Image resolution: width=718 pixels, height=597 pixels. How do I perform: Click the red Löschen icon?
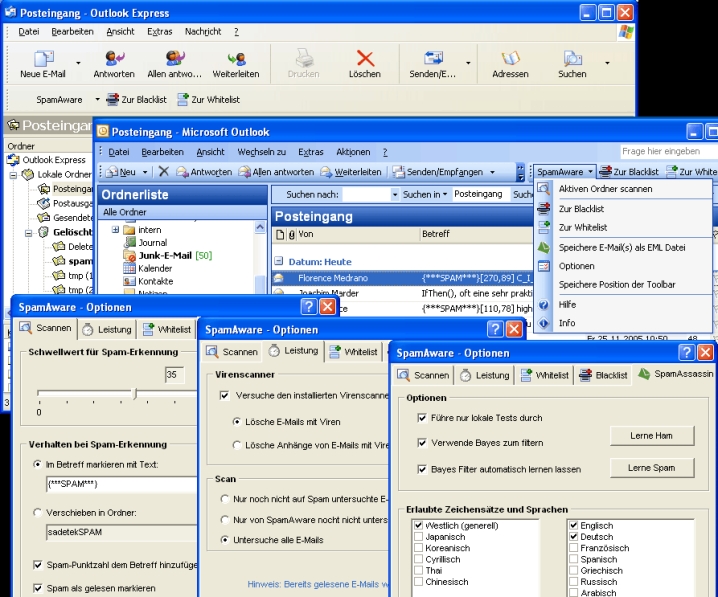click(364, 59)
